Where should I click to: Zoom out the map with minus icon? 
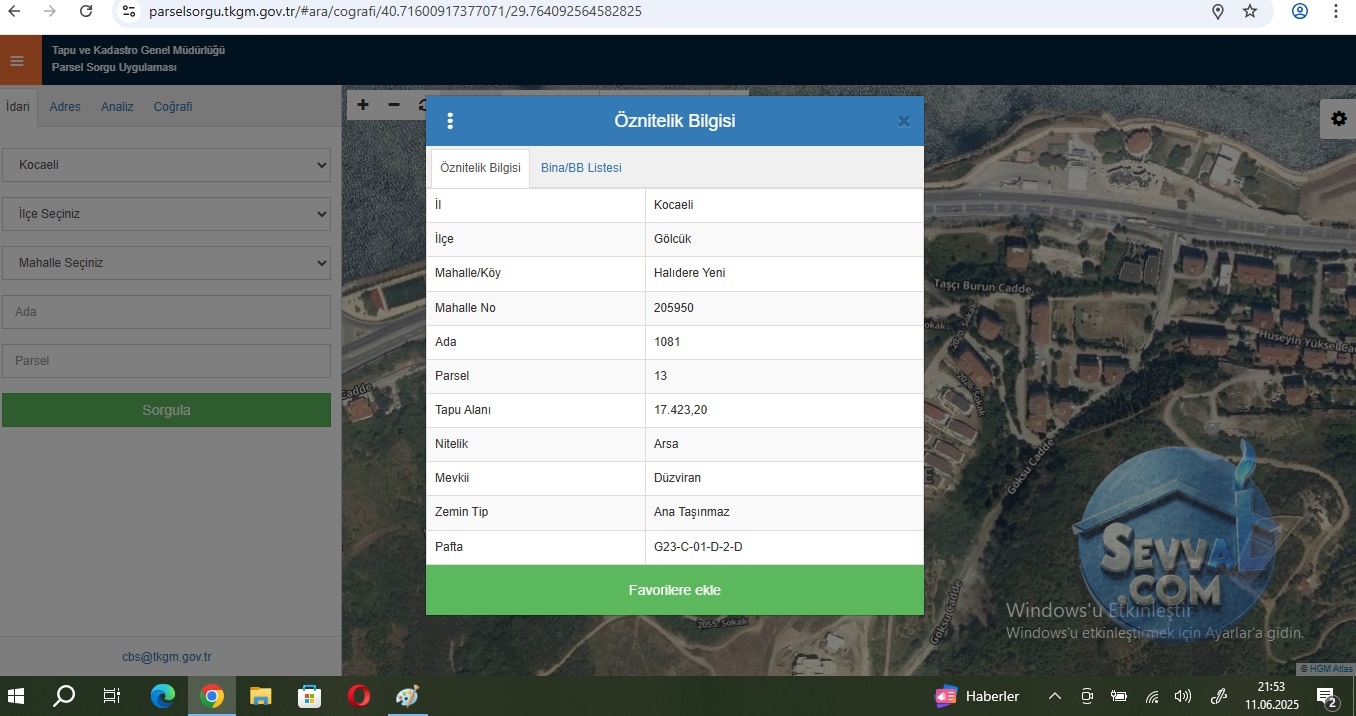click(394, 105)
